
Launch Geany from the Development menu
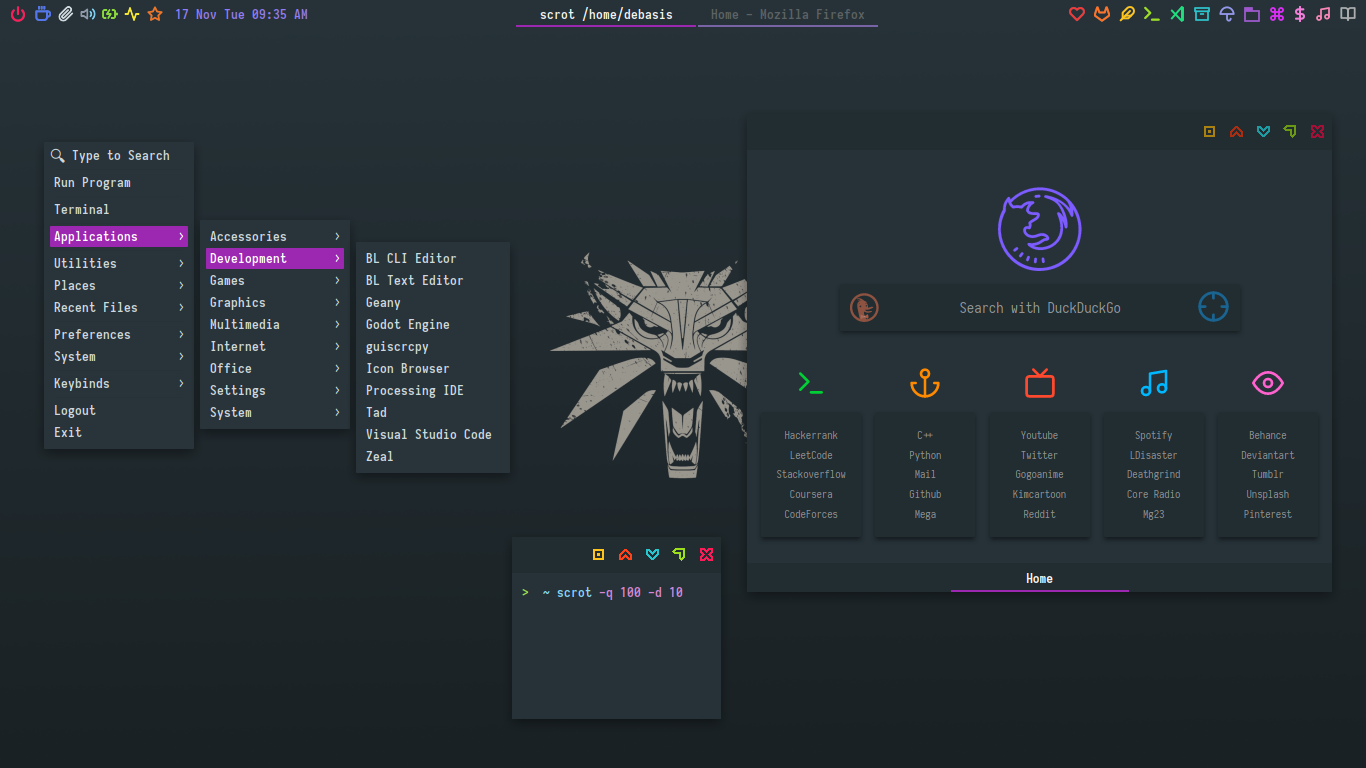tap(433, 302)
